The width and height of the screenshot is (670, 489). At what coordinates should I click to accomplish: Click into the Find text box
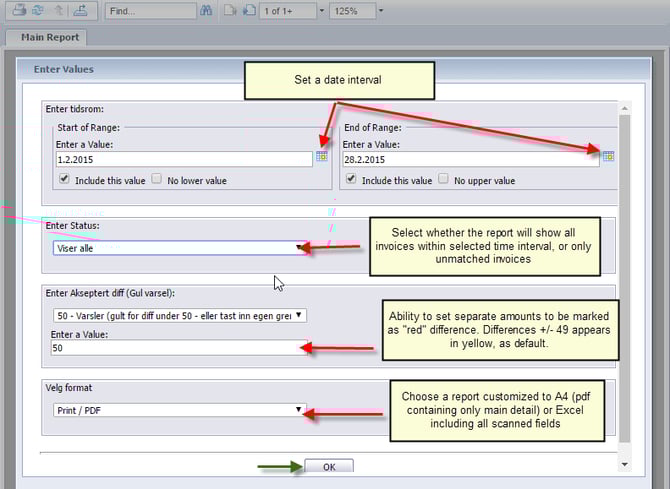pyautogui.click(x=150, y=11)
